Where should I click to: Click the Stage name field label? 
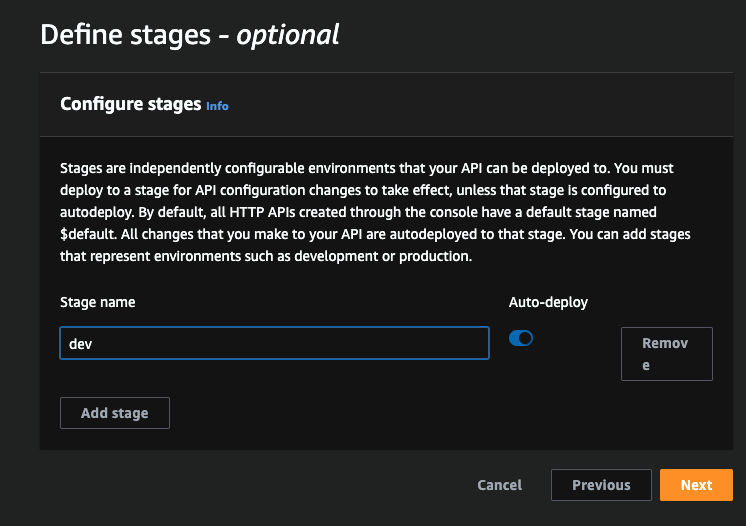97,301
